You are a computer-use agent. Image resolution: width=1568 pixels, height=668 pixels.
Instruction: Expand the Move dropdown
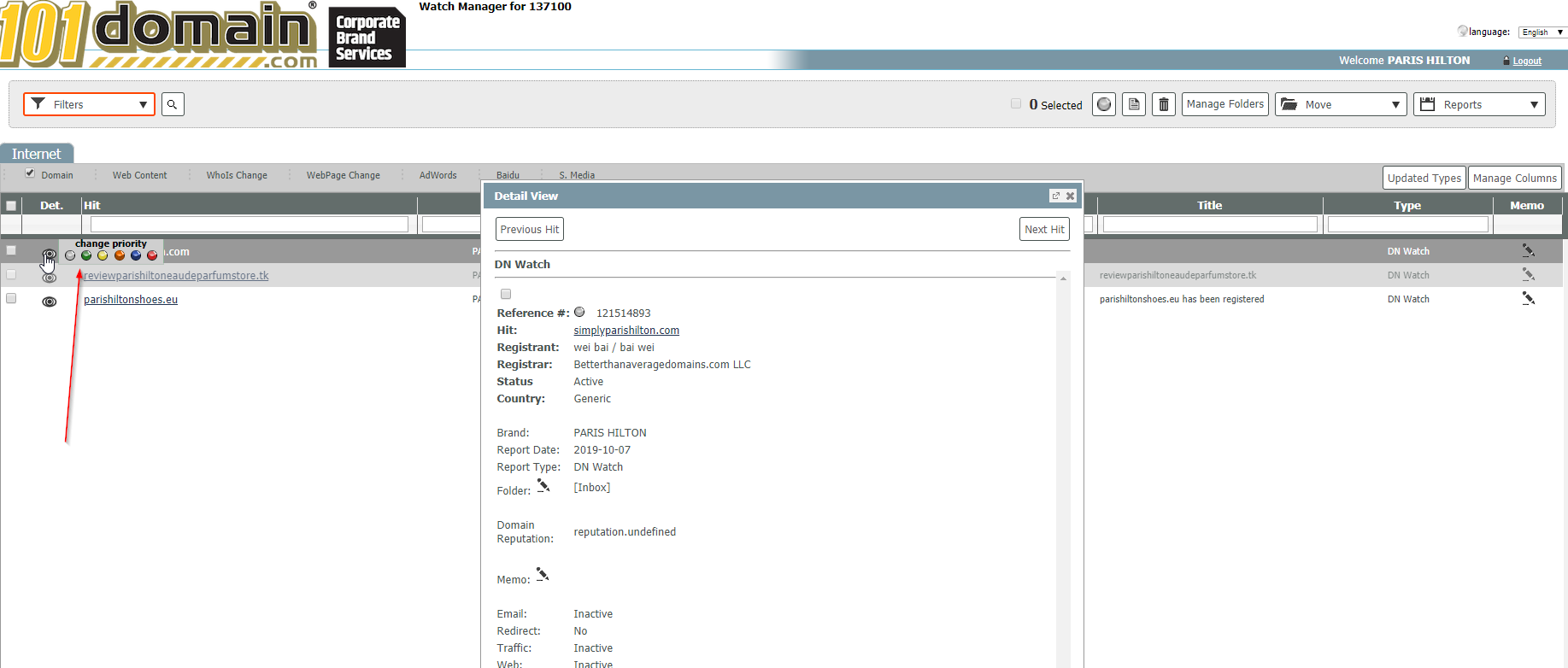click(x=1341, y=104)
